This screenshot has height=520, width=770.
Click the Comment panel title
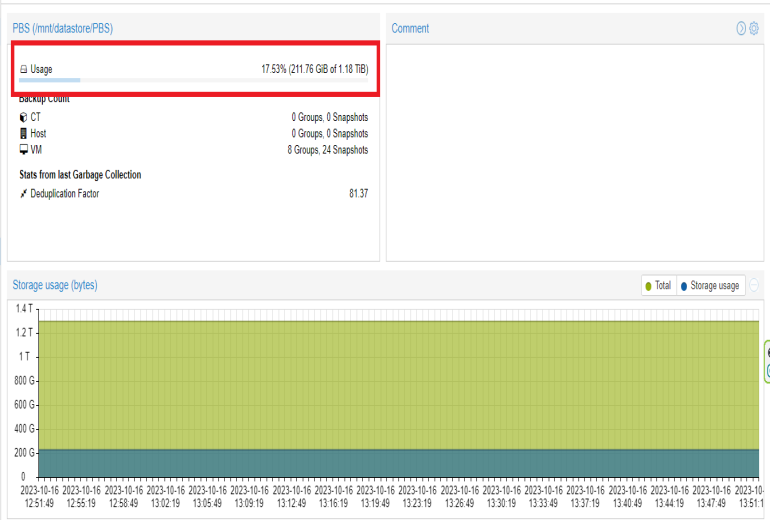coord(410,28)
